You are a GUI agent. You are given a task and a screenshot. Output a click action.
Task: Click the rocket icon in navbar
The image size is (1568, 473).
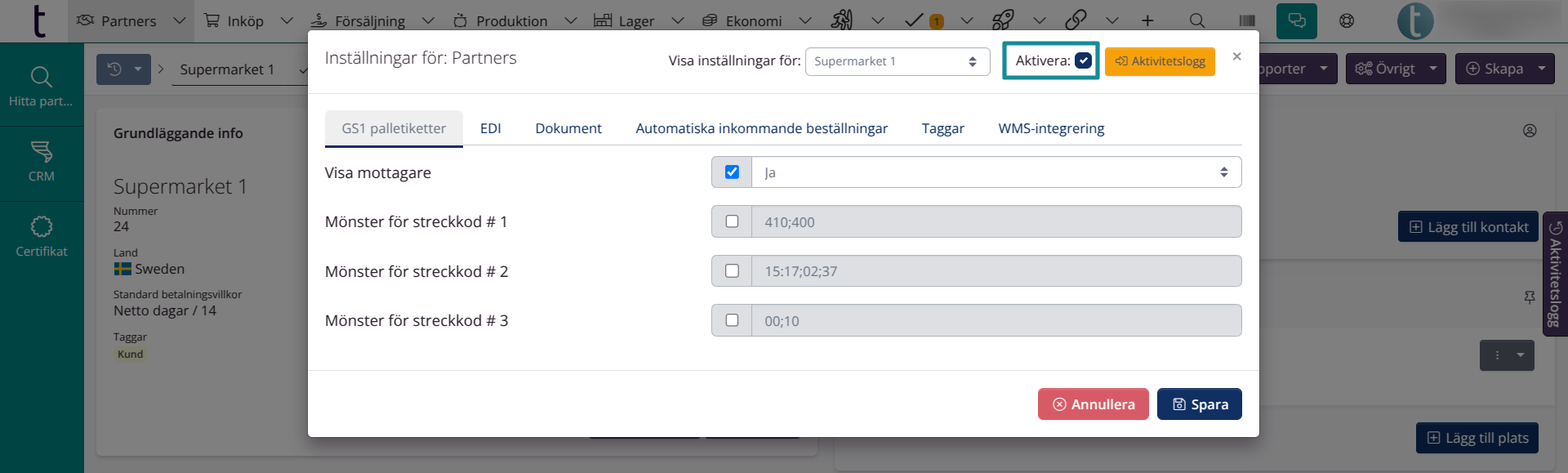tap(1003, 20)
